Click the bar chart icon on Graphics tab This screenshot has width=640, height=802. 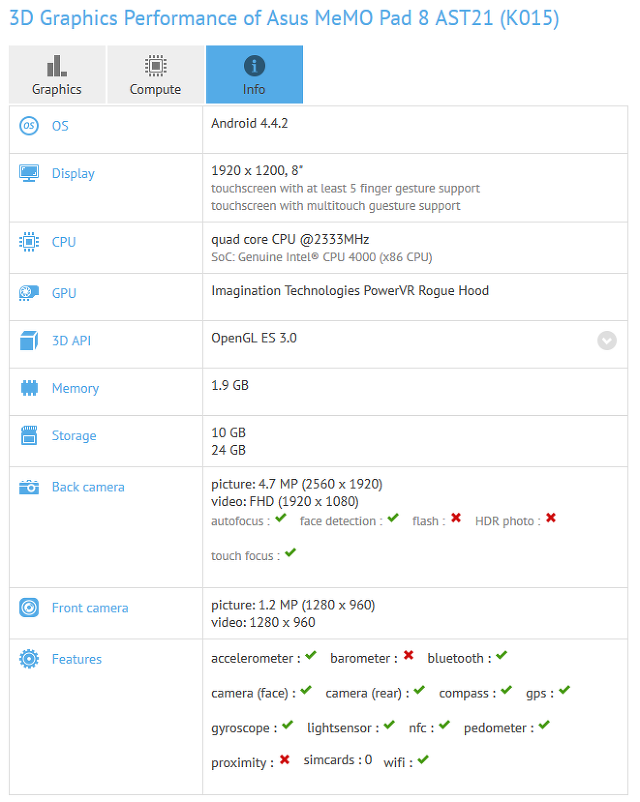[57, 65]
